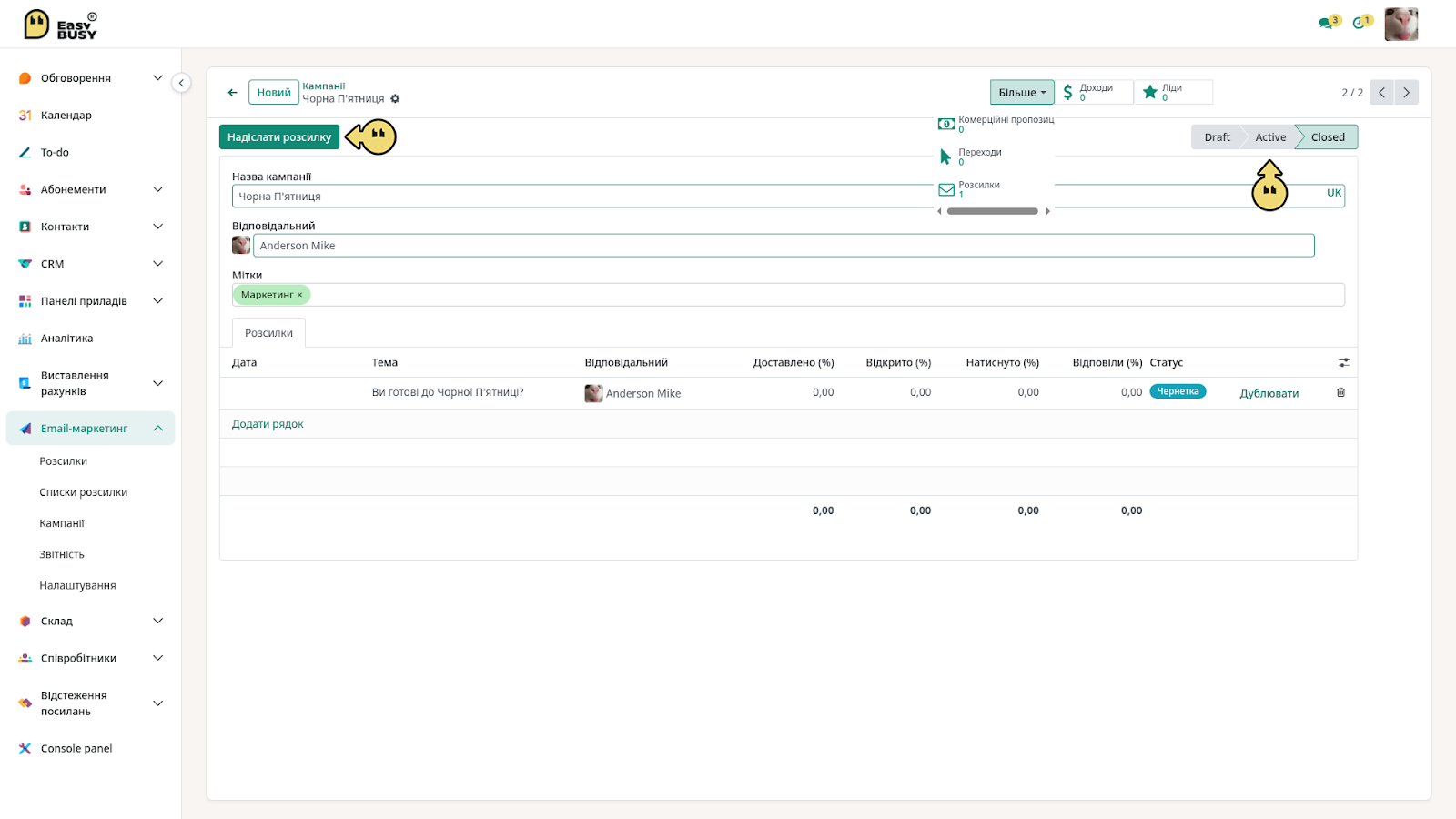The width and height of the screenshot is (1456, 819).
Task: Click the Назва кампанії input field
Action: 788,197
